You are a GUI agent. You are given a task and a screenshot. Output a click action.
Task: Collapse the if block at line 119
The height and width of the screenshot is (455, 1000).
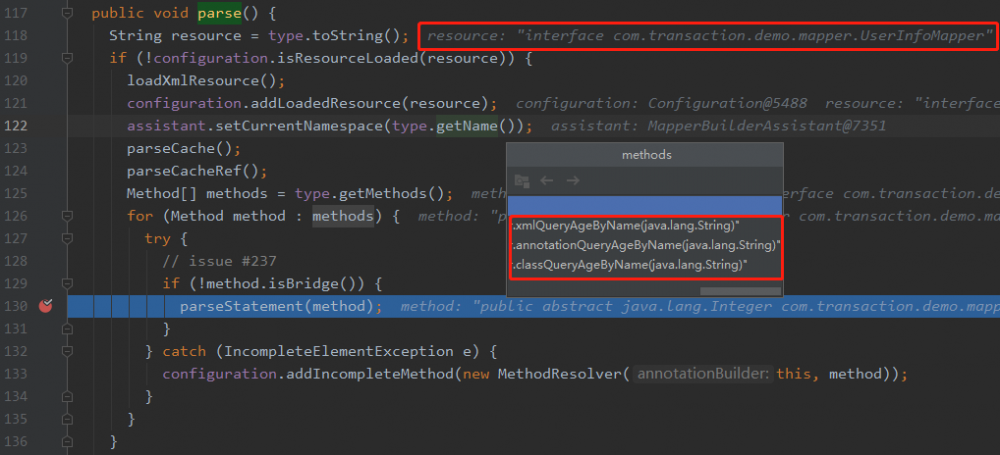click(68, 58)
